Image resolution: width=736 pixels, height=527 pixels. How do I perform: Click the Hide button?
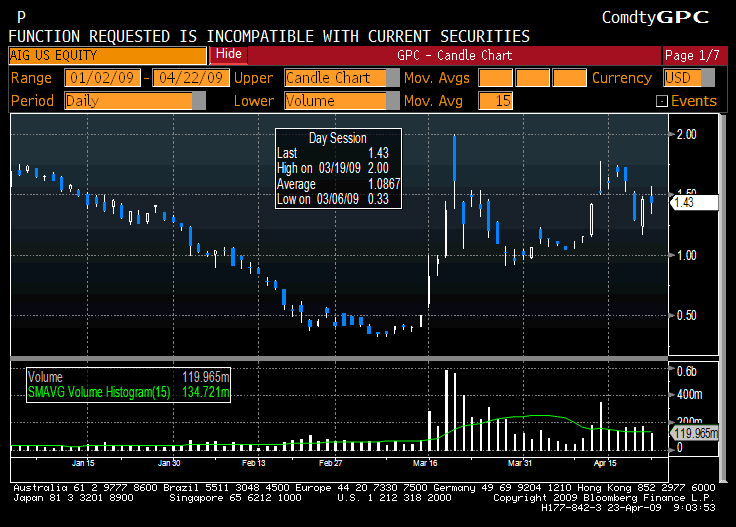click(x=229, y=54)
